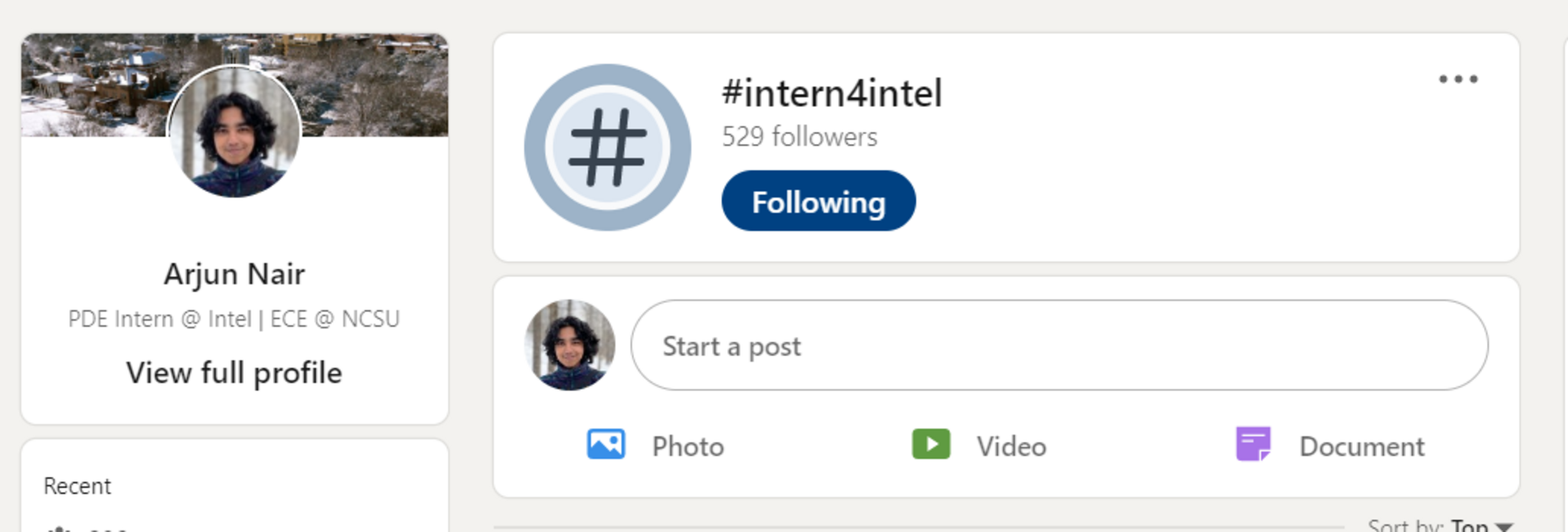Click the green Video play icon
The height and width of the screenshot is (532, 1568).
coord(931,444)
